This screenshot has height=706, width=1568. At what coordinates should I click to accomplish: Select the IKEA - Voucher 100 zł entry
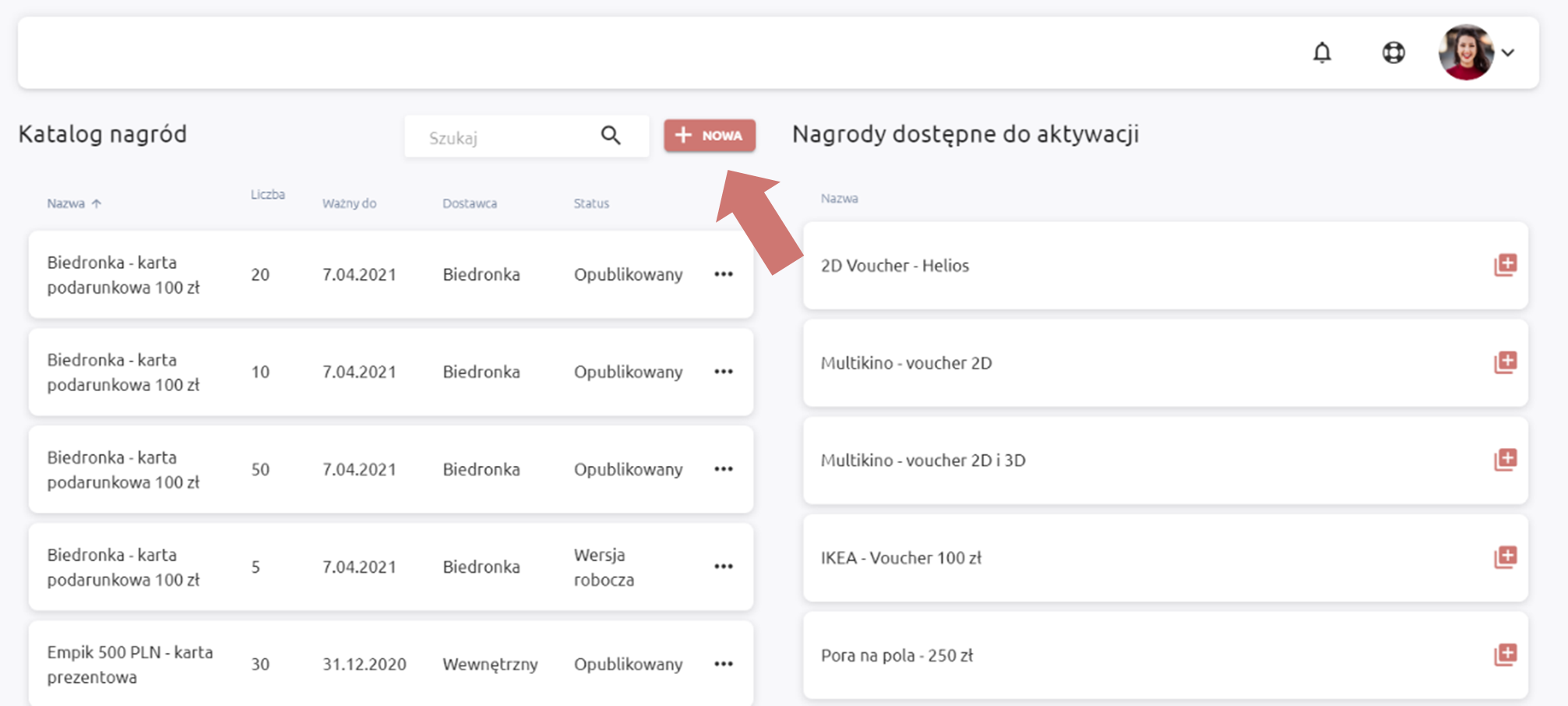point(900,558)
